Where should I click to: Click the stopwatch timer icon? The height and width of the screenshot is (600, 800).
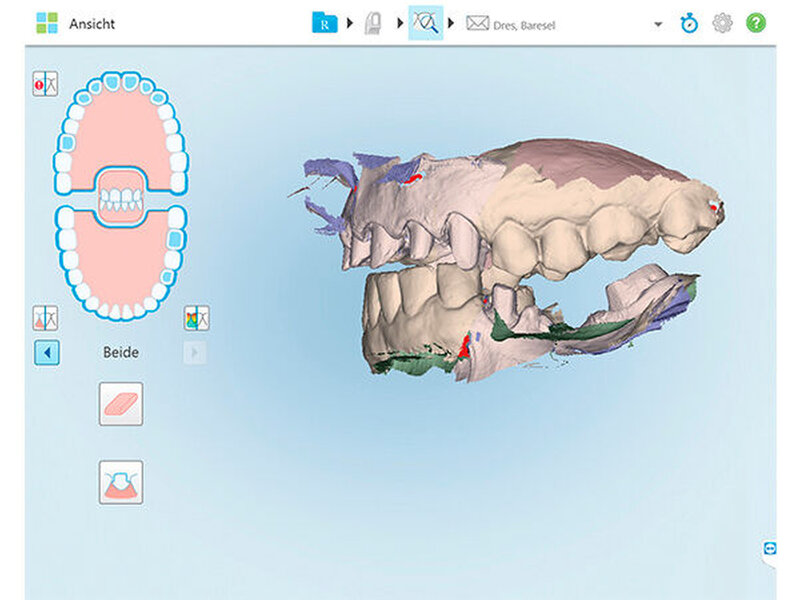(689, 23)
